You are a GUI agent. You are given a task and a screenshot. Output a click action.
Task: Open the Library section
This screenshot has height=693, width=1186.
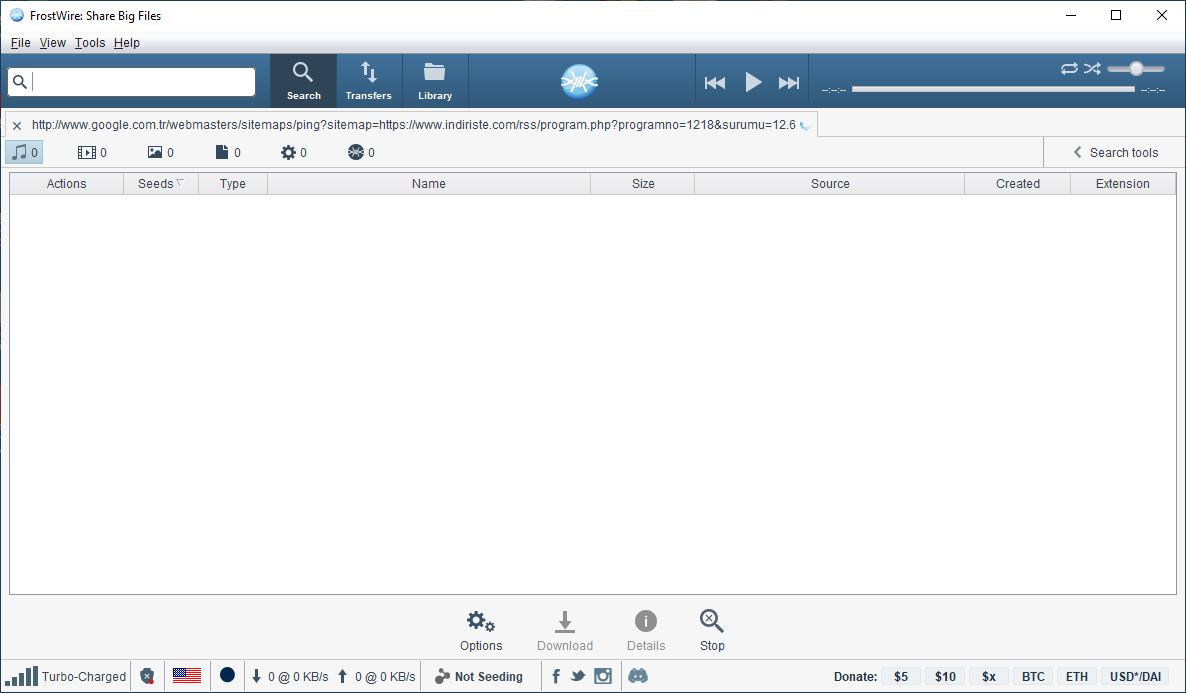[x=435, y=81]
